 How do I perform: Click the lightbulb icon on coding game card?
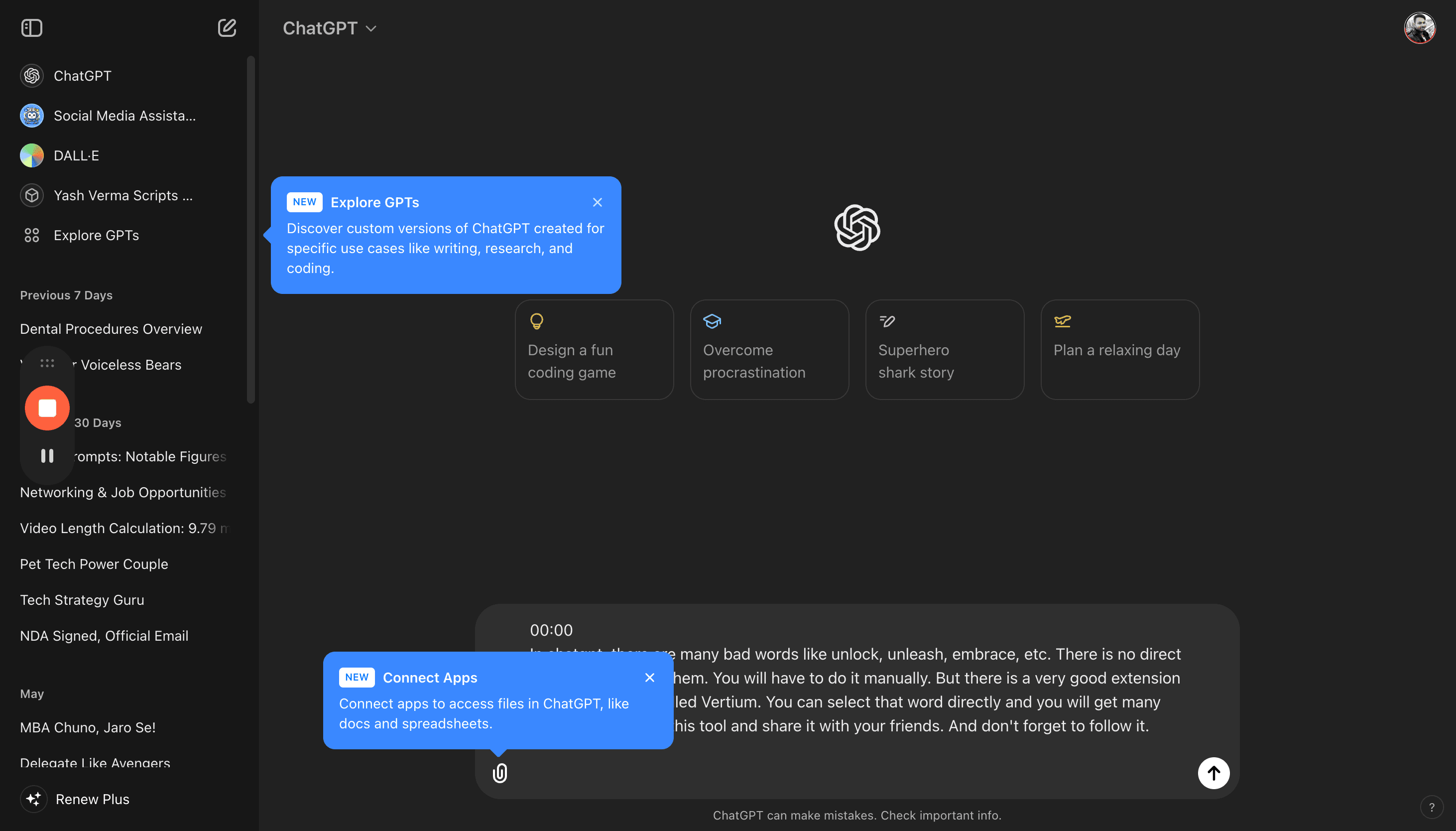[537, 321]
